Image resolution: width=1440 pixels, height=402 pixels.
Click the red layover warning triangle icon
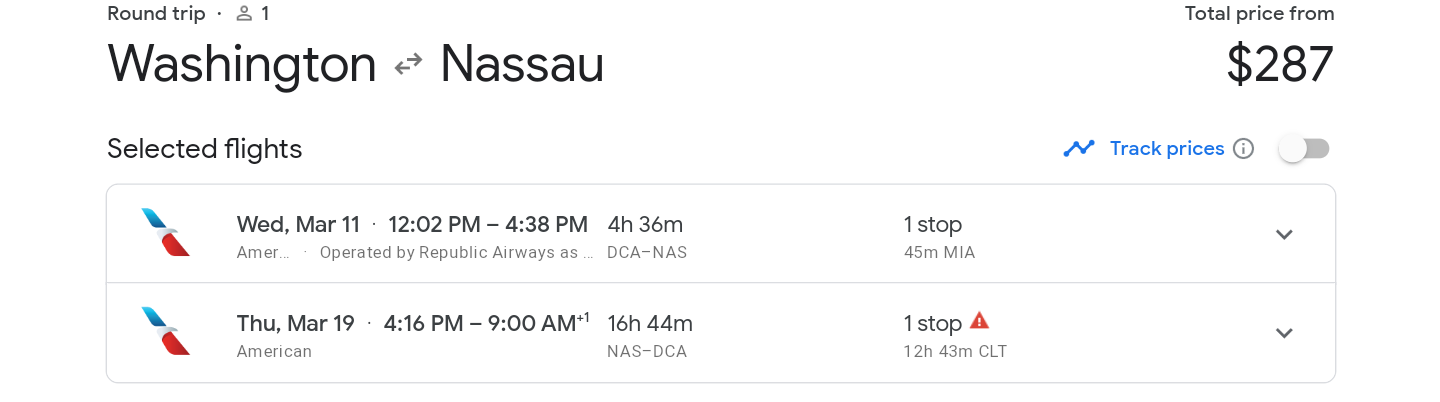click(979, 320)
